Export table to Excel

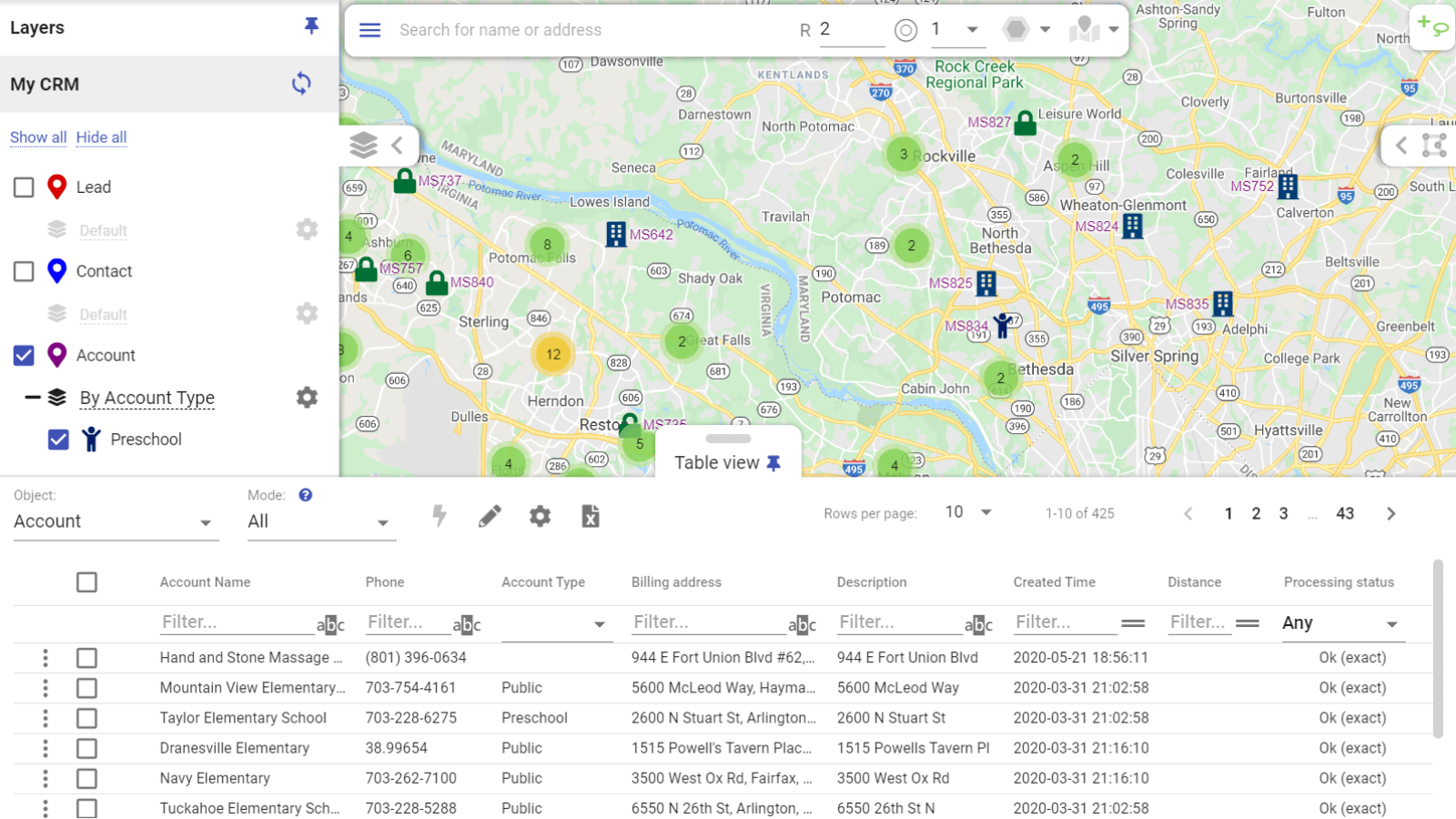(x=590, y=516)
